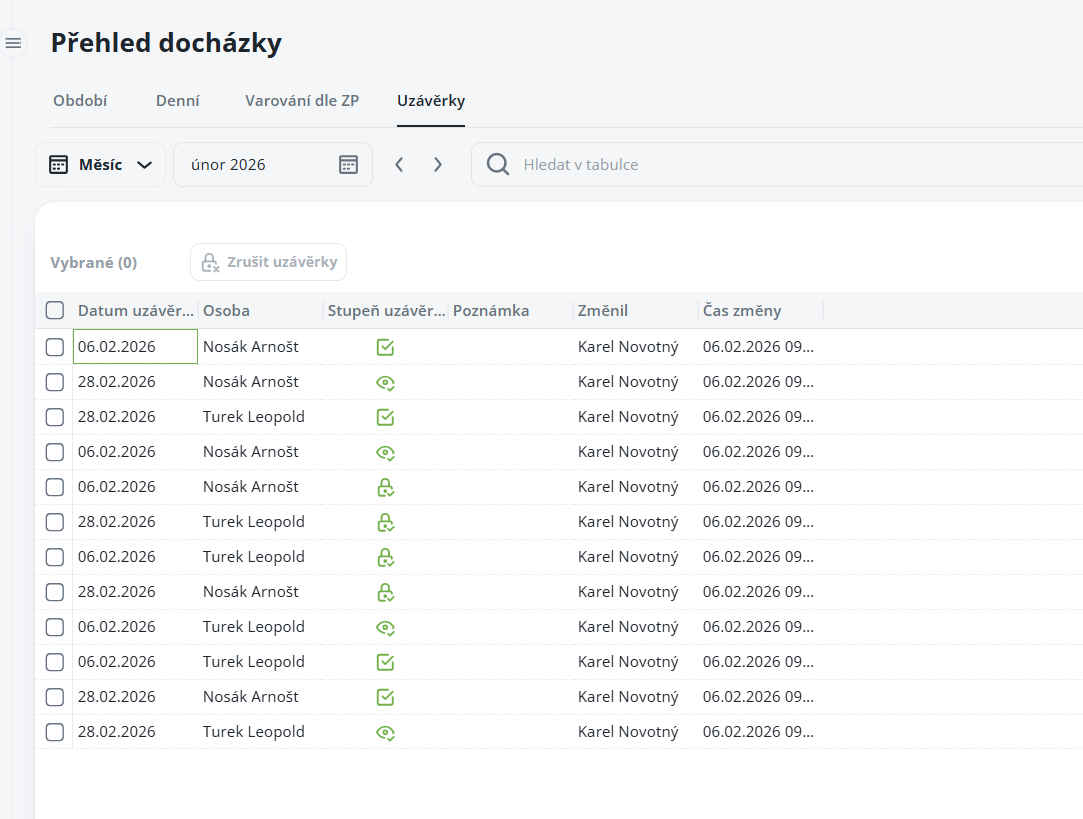This screenshot has height=819, width=1083.
Task: Click the lock status icon in fifth row
Action: tap(385, 487)
